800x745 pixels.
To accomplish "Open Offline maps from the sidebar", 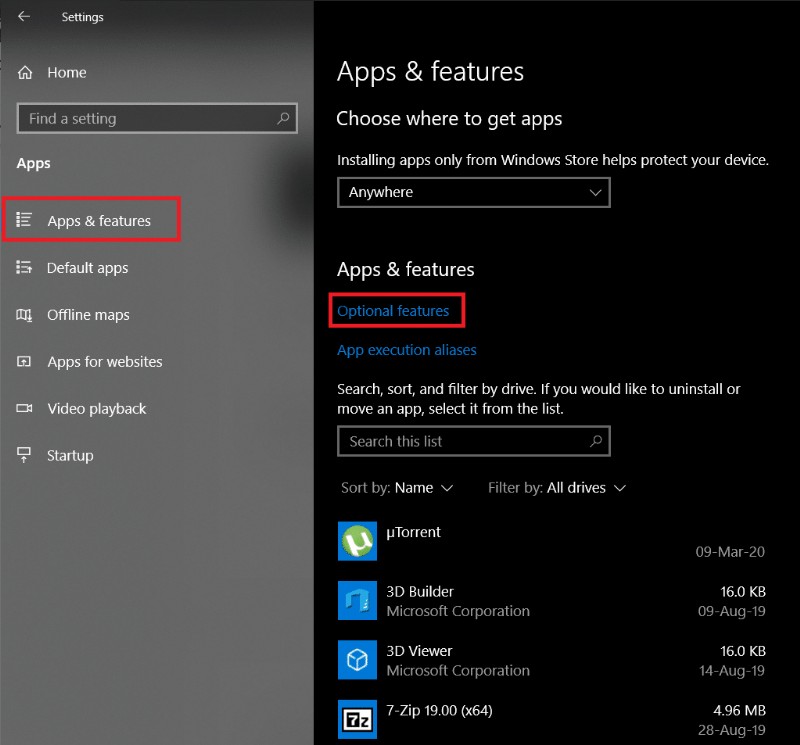I will (22, 315).
